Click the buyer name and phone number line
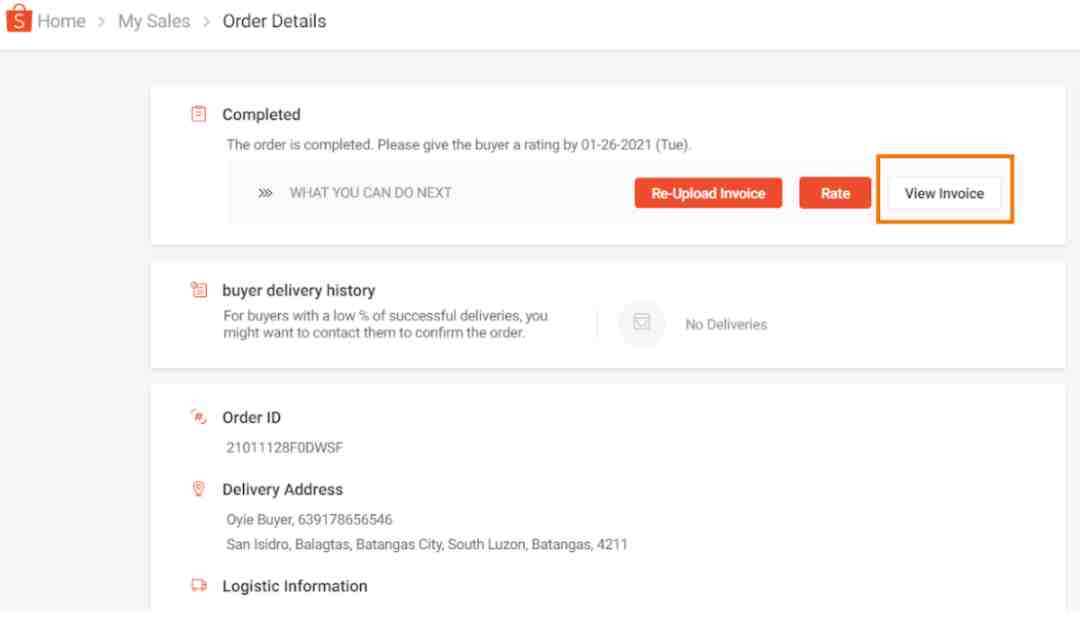 (x=309, y=519)
